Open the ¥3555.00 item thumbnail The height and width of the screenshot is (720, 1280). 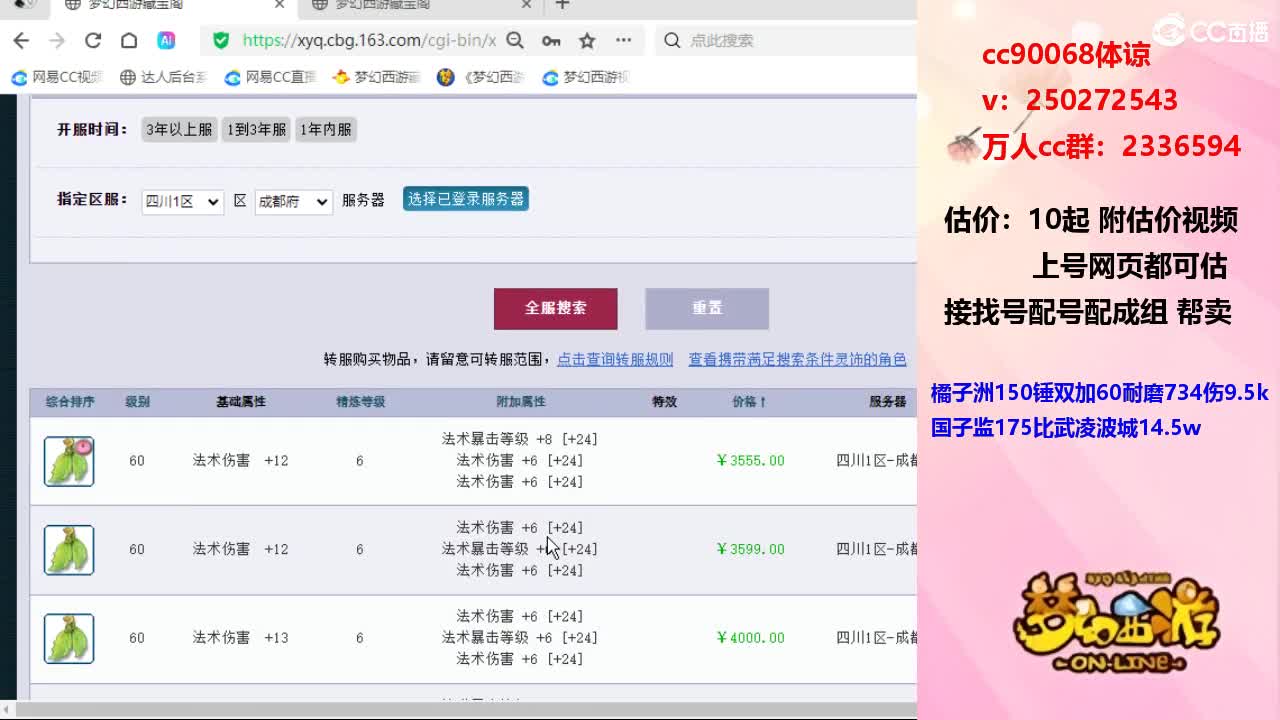(69, 461)
